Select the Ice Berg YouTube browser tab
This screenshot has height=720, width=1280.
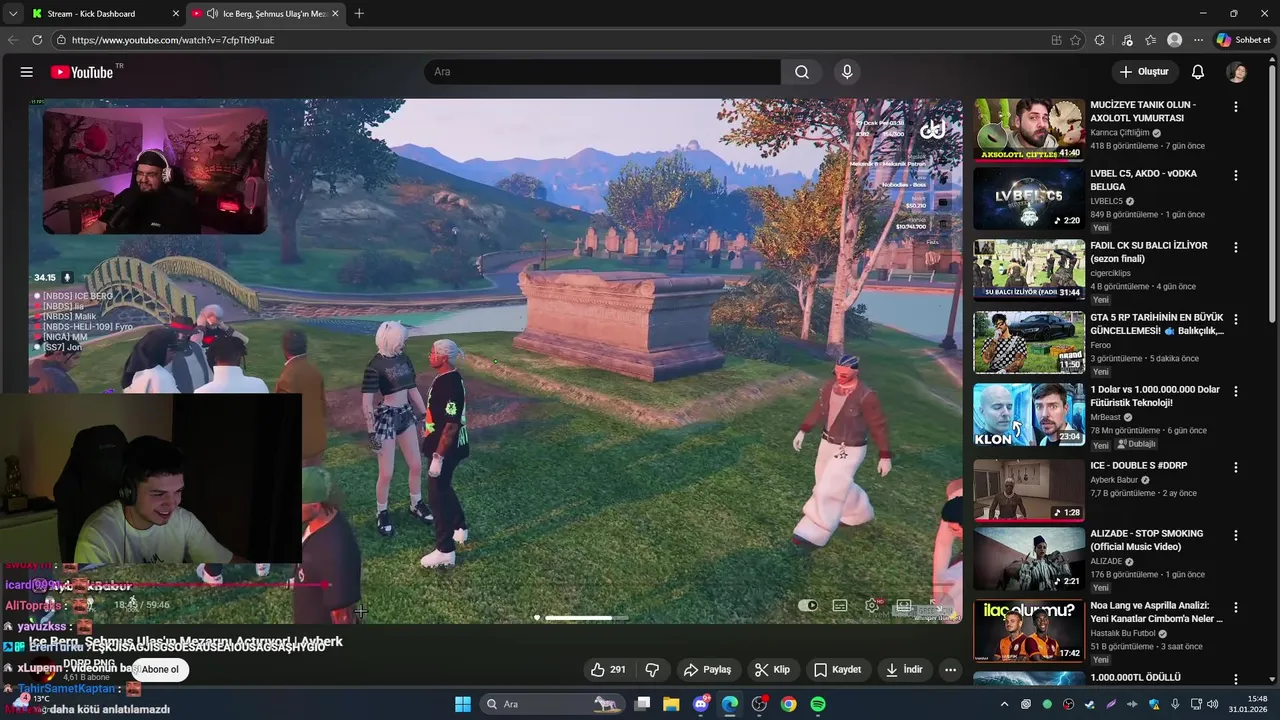coord(265,14)
